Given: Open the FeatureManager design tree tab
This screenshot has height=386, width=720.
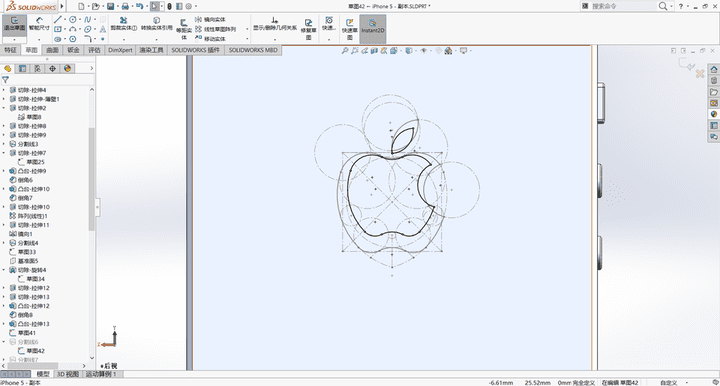Looking at the screenshot, I should point(8,68).
